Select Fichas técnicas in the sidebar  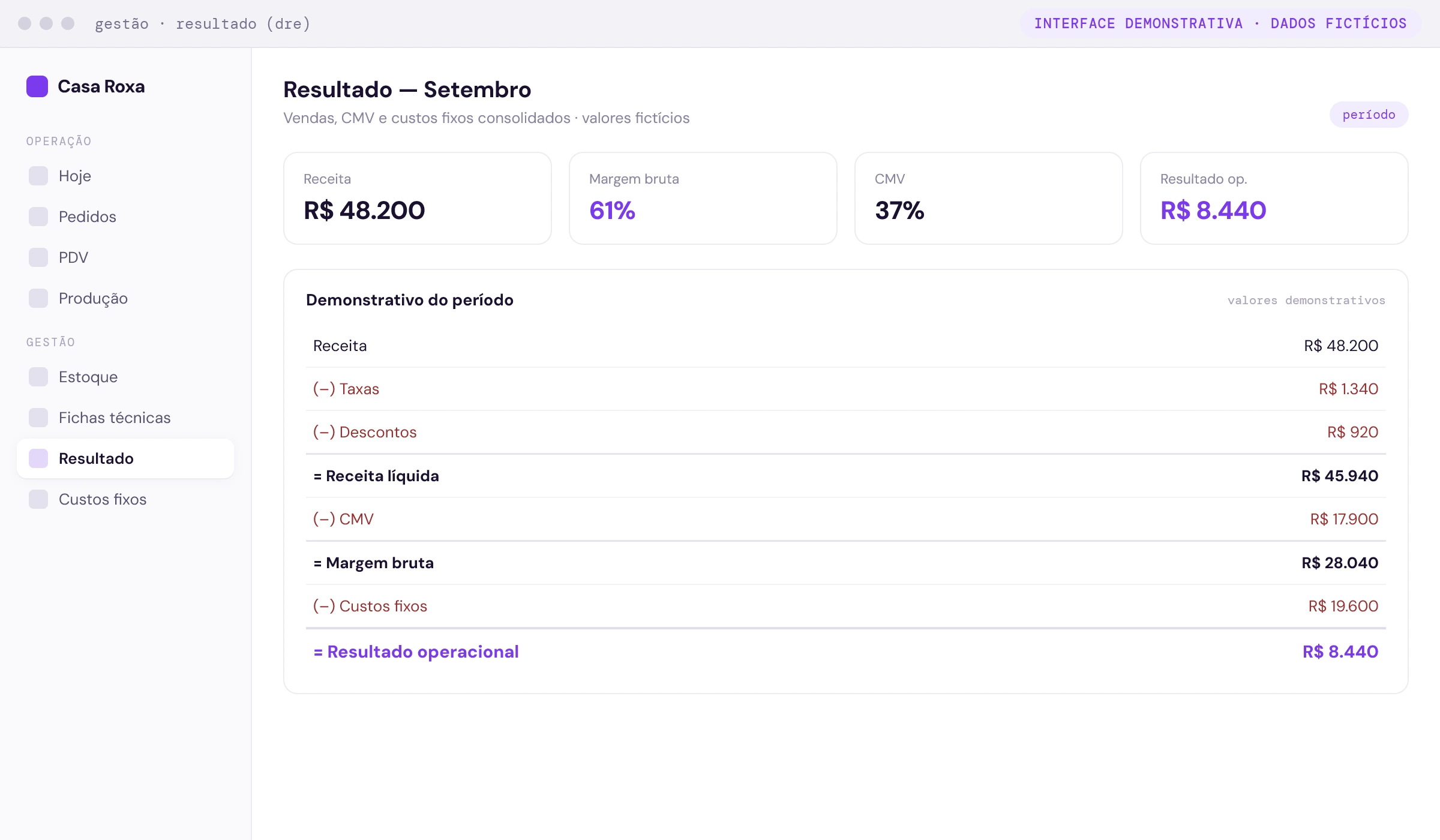pyautogui.click(x=125, y=418)
